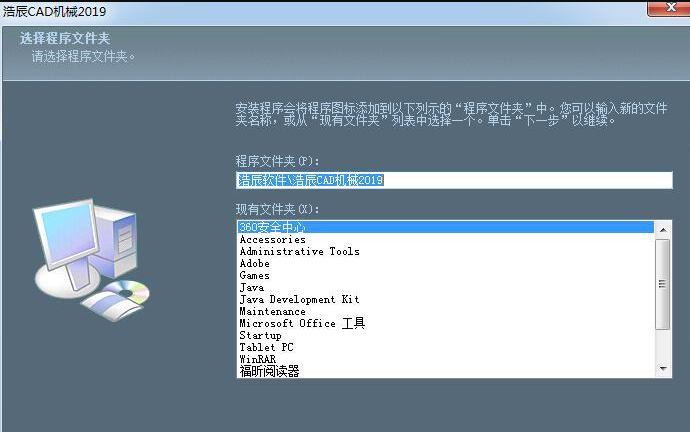Choose the Tablet PC folder

pos(445,347)
